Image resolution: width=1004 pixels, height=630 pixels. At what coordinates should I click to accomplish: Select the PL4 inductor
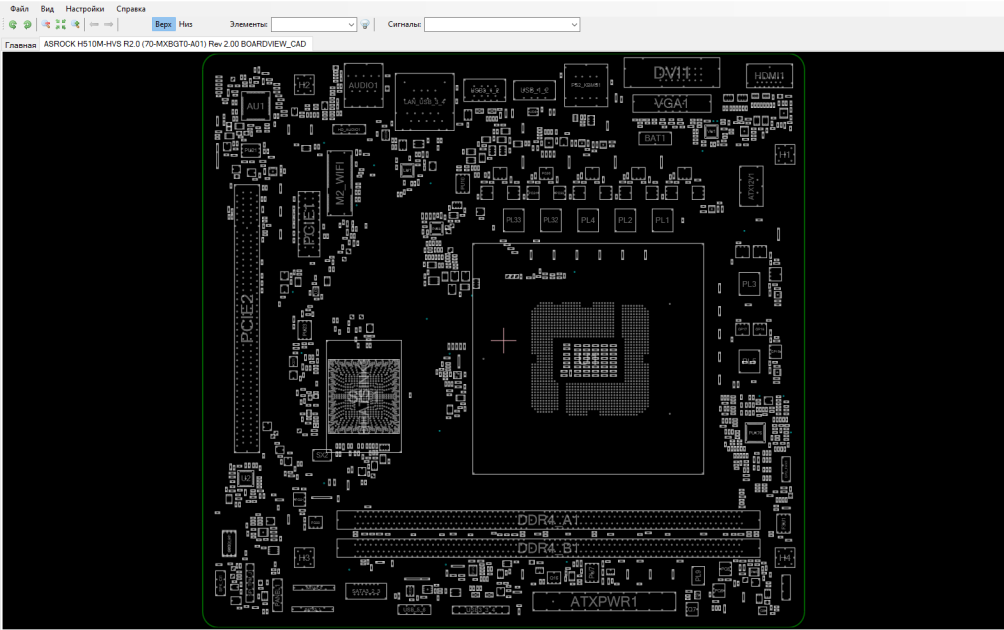pyautogui.click(x=588, y=220)
